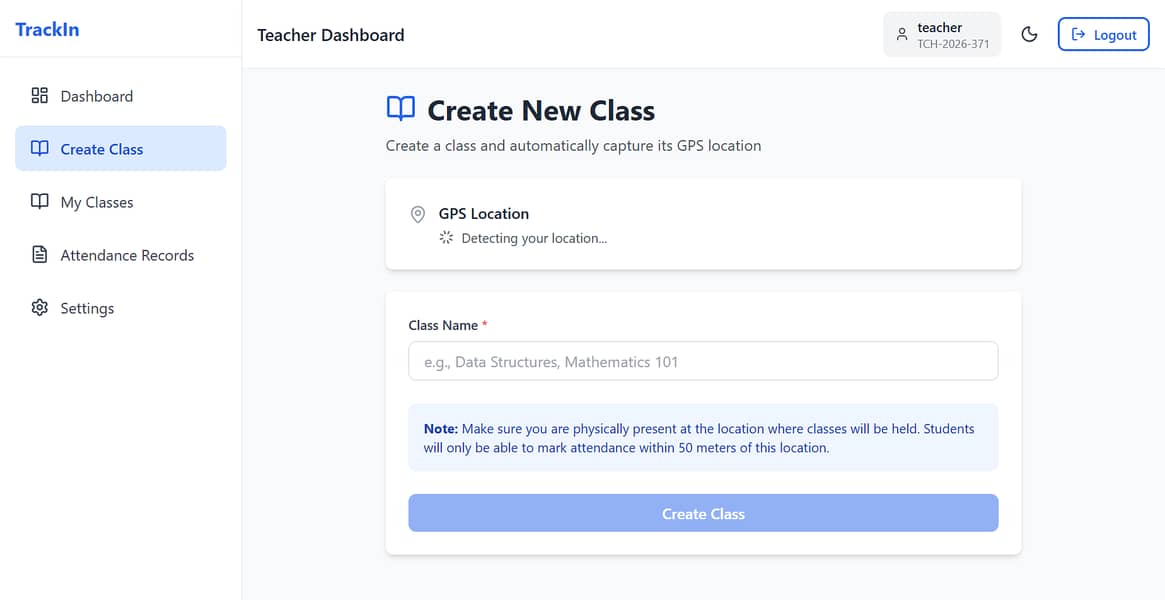Screen dimensions: 1165x600
Task: Click the Settings gear icon
Action: (40, 308)
